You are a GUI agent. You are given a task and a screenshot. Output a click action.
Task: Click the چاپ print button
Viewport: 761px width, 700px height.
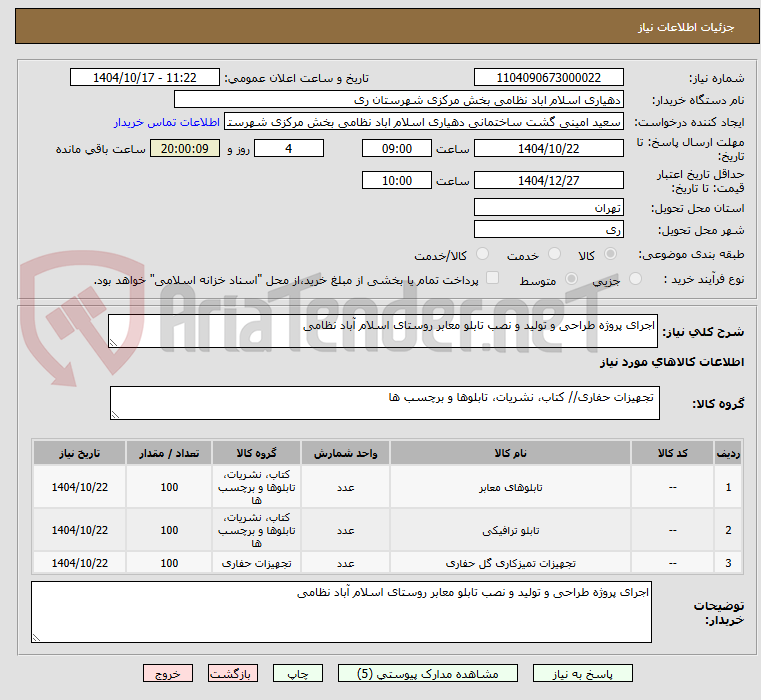tap(298, 673)
